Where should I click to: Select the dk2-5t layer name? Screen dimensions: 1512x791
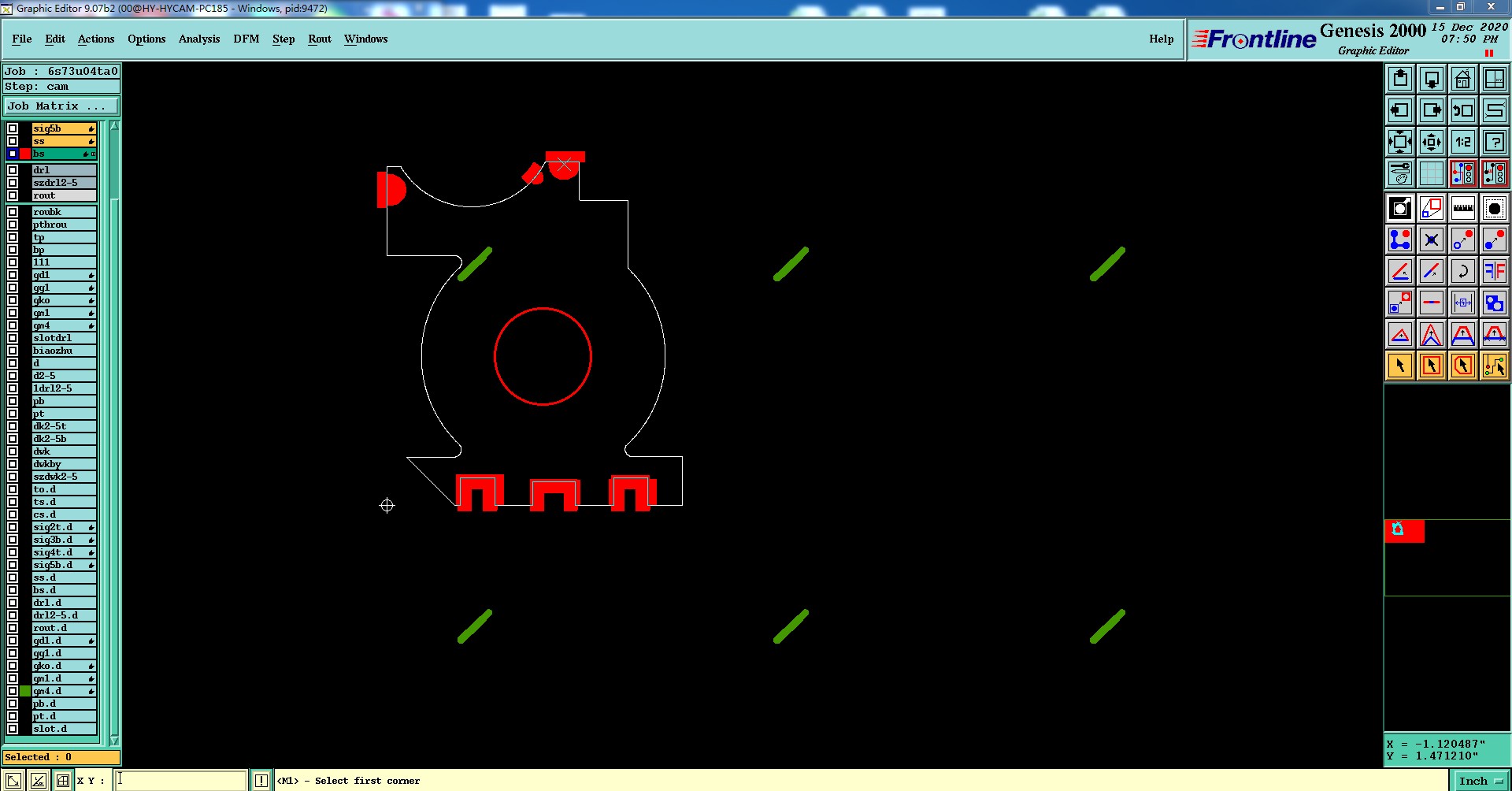tap(64, 426)
